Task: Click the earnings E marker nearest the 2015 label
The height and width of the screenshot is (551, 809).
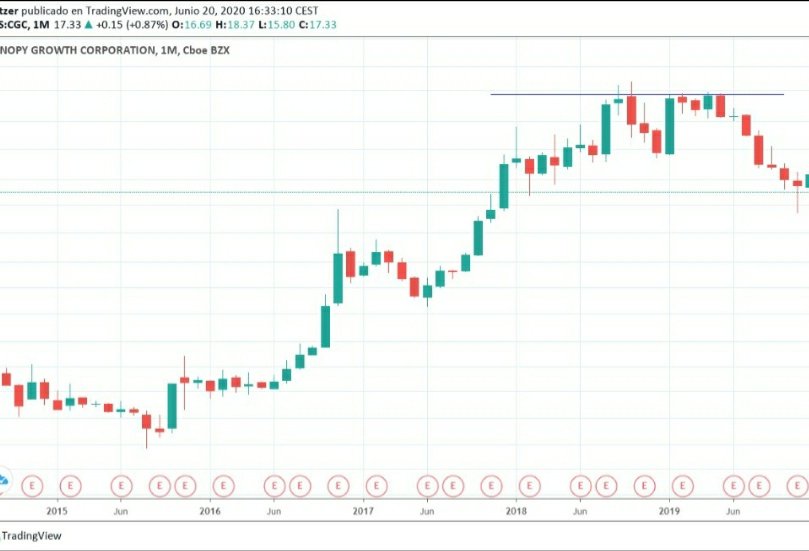Action: pyautogui.click(x=70, y=486)
